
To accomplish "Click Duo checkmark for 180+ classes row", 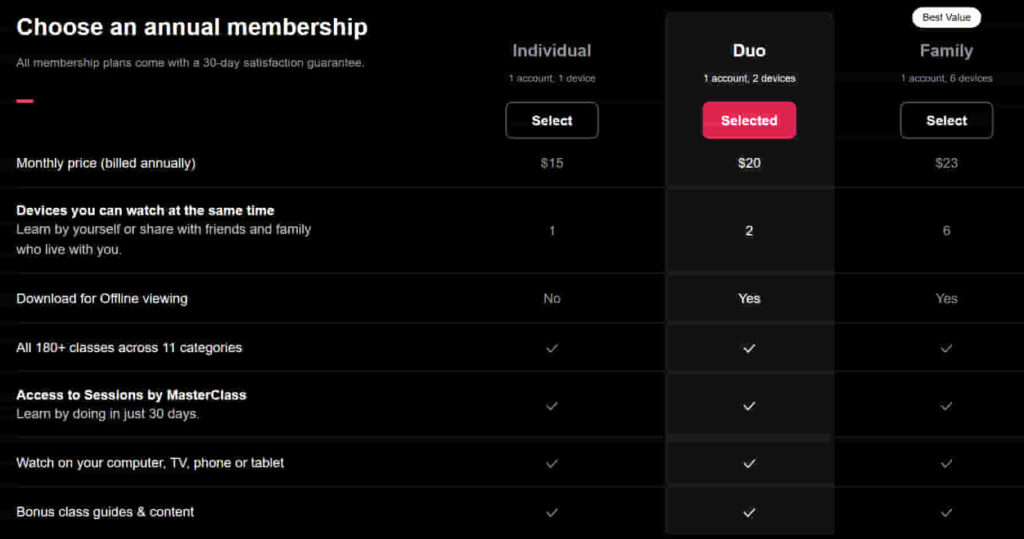I will click(749, 348).
